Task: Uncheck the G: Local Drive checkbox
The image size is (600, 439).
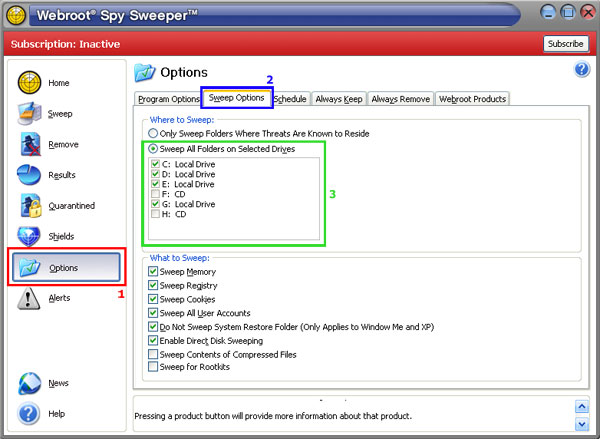Action: (x=155, y=204)
